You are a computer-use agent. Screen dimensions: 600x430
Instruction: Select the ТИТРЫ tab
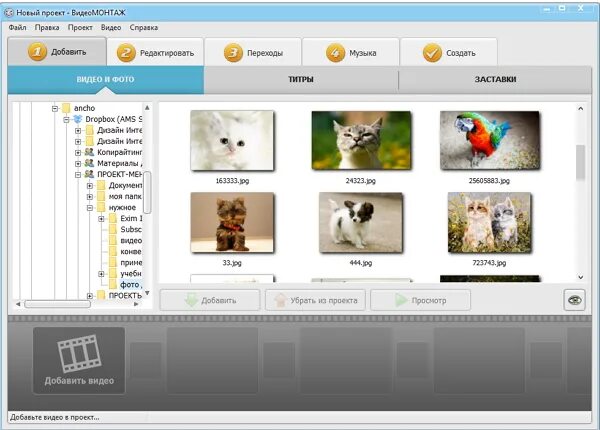[x=301, y=80]
